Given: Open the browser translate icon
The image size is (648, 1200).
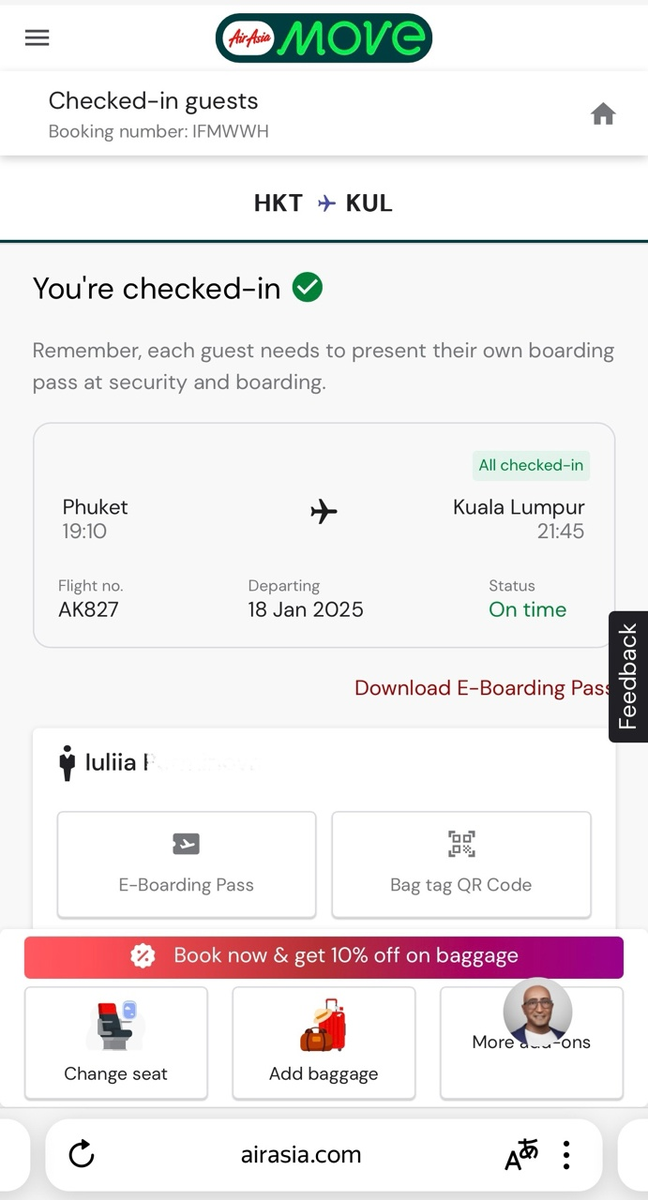Looking at the screenshot, I should 521,1155.
